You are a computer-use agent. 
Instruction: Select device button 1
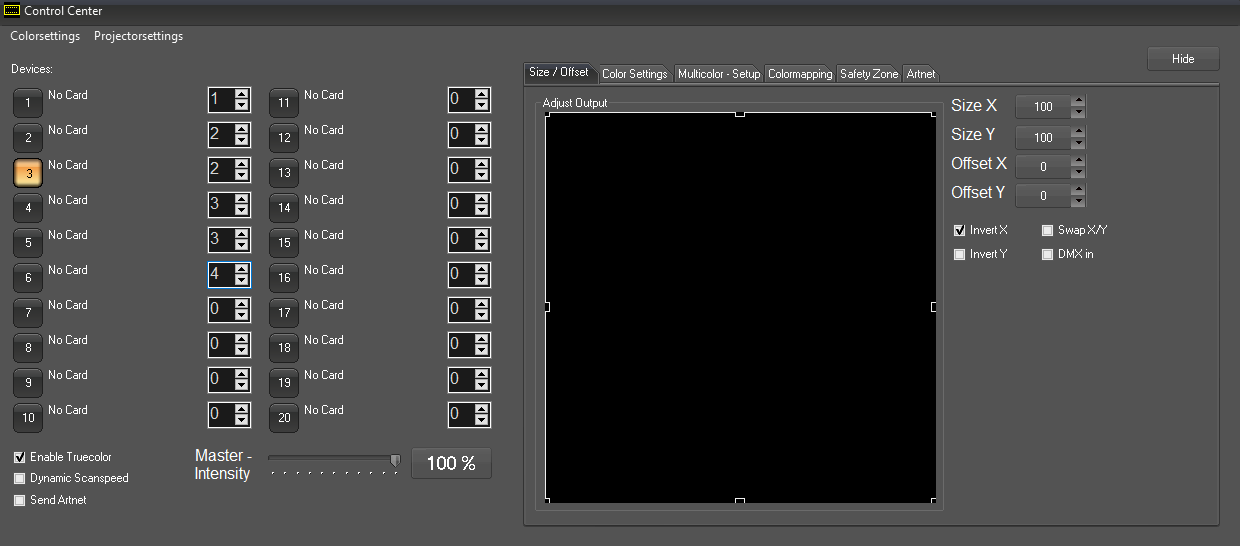pyautogui.click(x=28, y=103)
